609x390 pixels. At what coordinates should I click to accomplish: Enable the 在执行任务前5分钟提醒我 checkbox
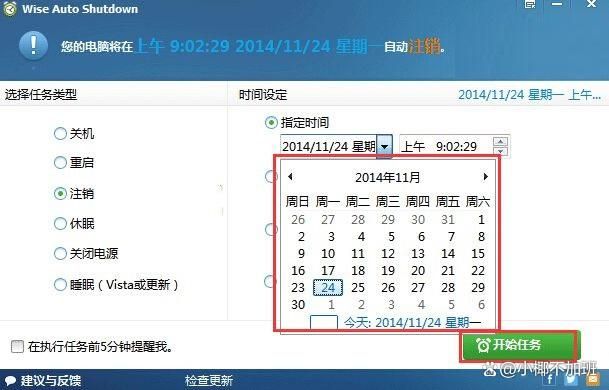[17, 346]
